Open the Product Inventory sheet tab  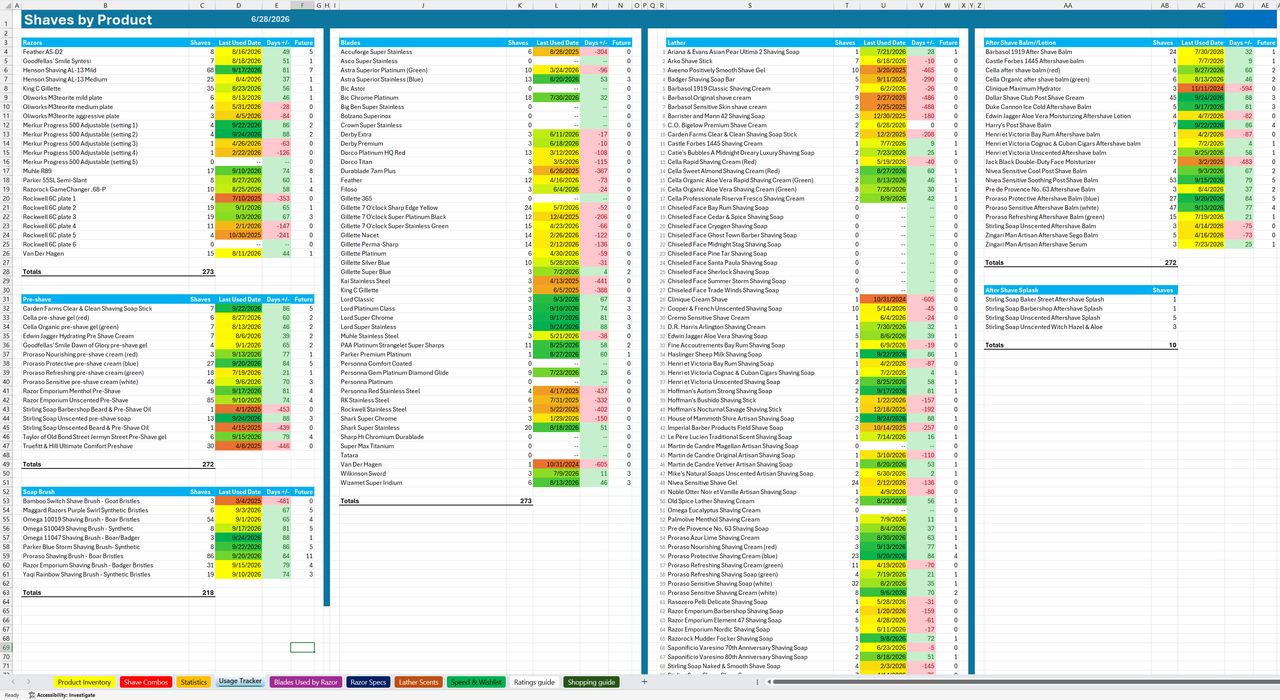tap(83, 682)
